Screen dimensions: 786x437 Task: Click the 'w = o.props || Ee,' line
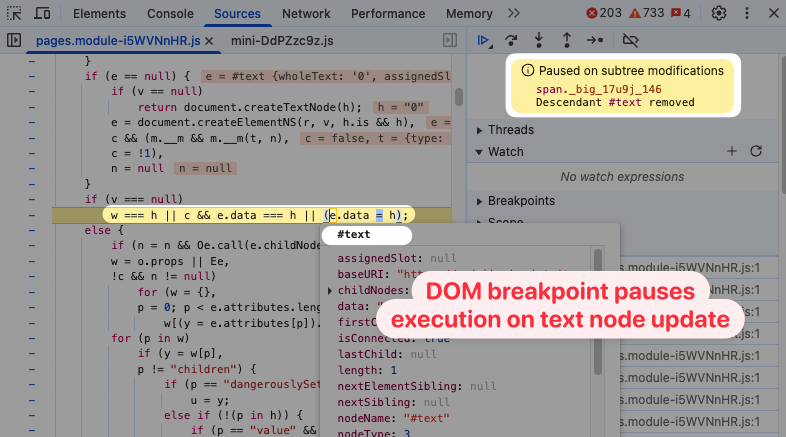point(170,262)
